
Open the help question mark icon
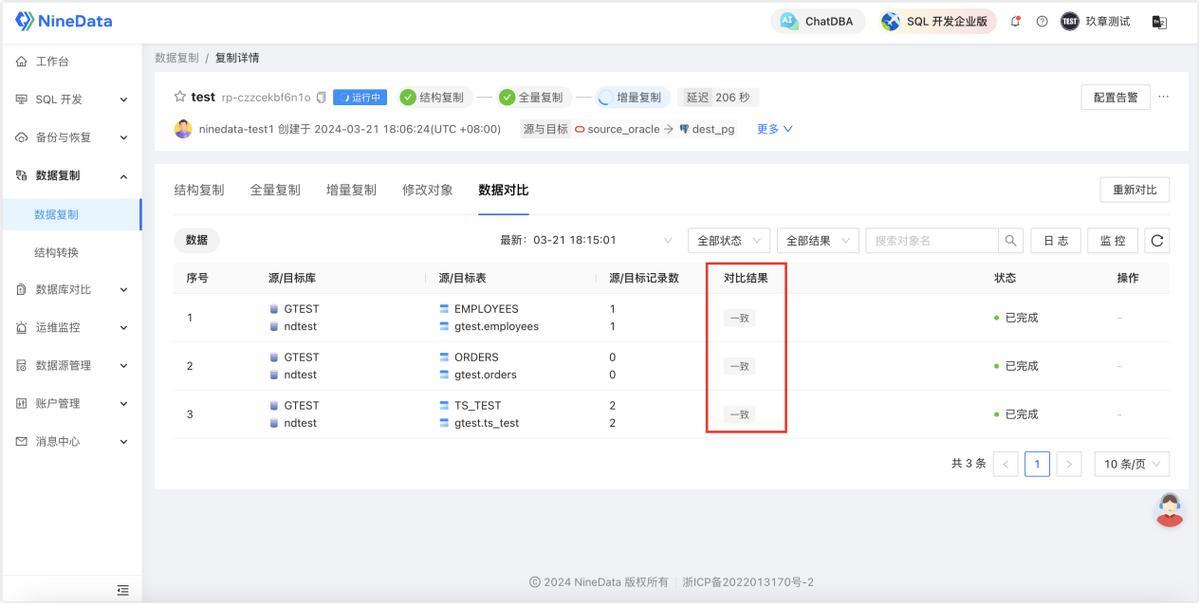point(1042,21)
